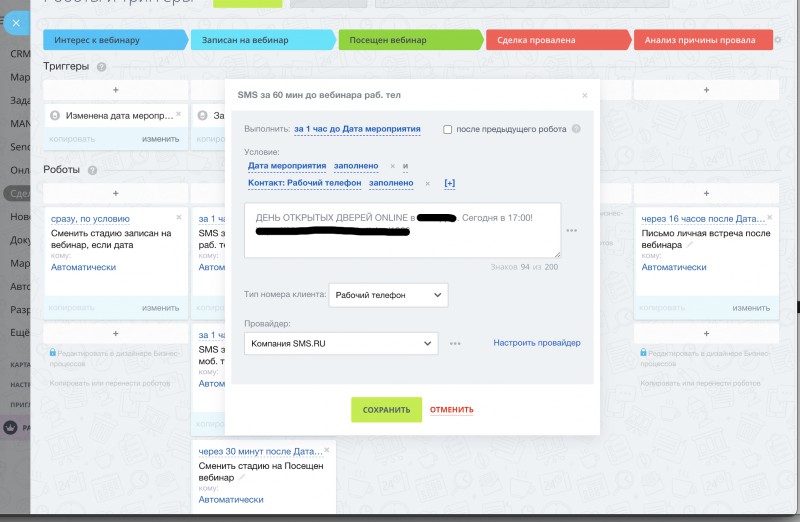This screenshot has height=522, width=800.
Task: Follow the 'Настроить провайдер' link
Action: pyautogui.click(x=537, y=343)
